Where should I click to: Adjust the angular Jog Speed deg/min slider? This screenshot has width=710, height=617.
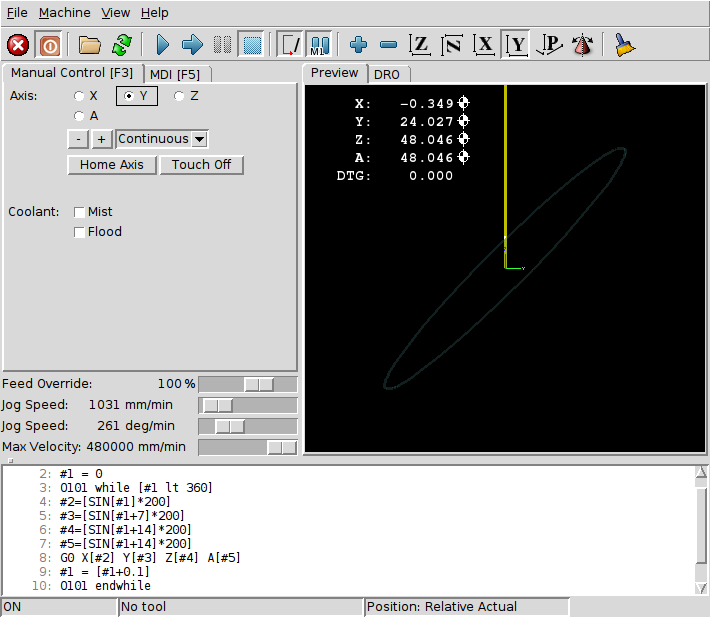(248, 426)
